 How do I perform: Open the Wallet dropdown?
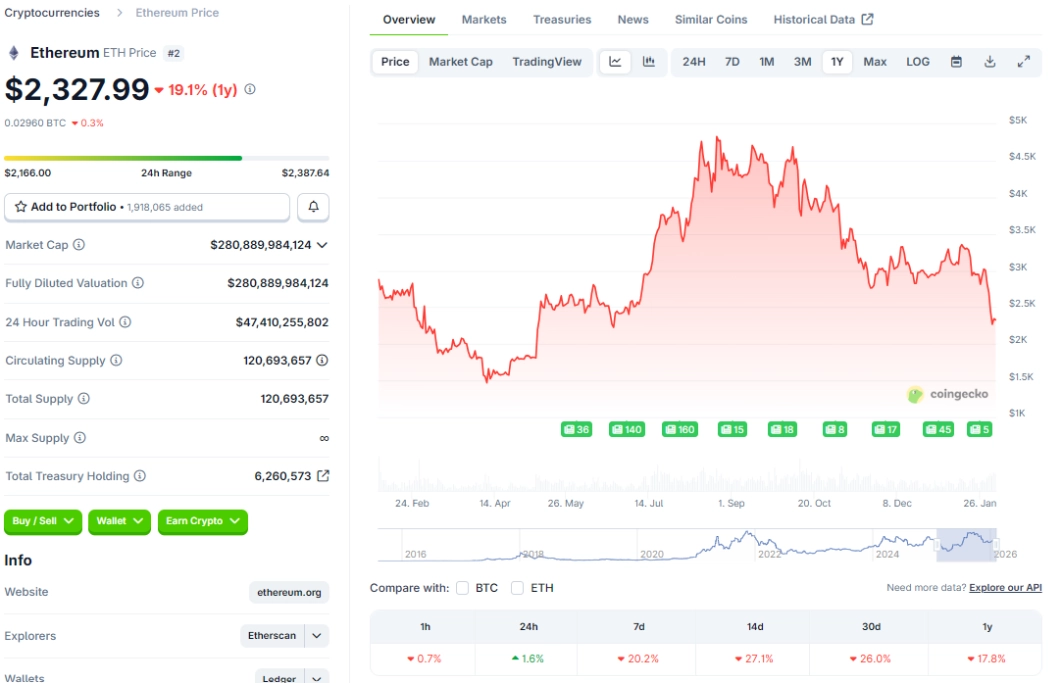click(x=119, y=521)
